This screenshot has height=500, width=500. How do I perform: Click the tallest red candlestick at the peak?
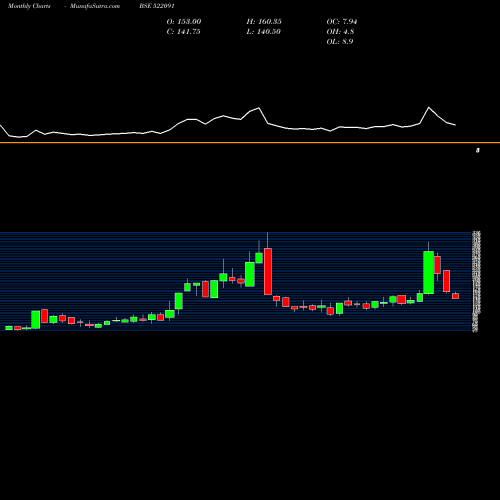click(x=268, y=271)
